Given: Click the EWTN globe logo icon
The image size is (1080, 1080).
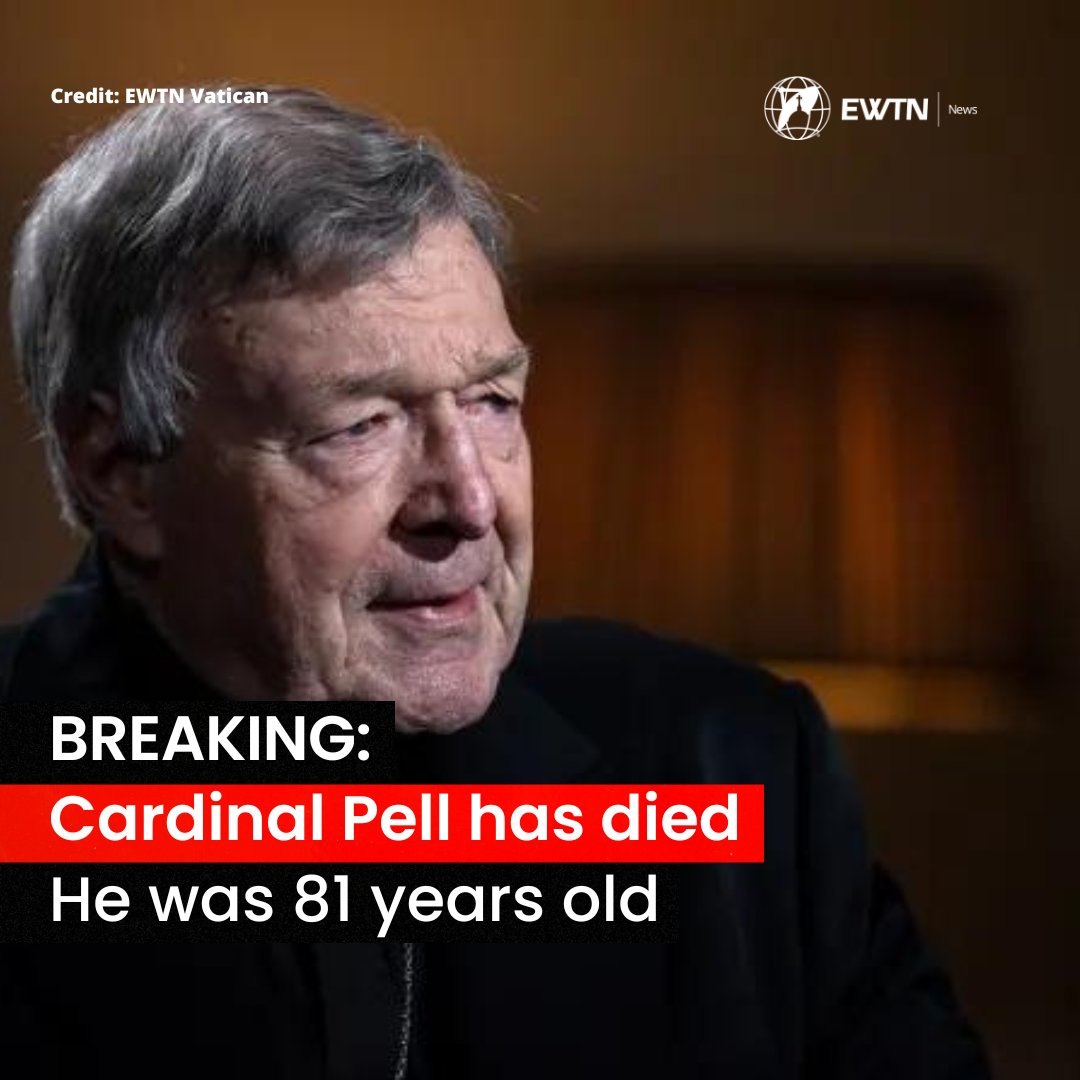Looking at the screenshot, I should pyautogui.click(x=797, y=108).
